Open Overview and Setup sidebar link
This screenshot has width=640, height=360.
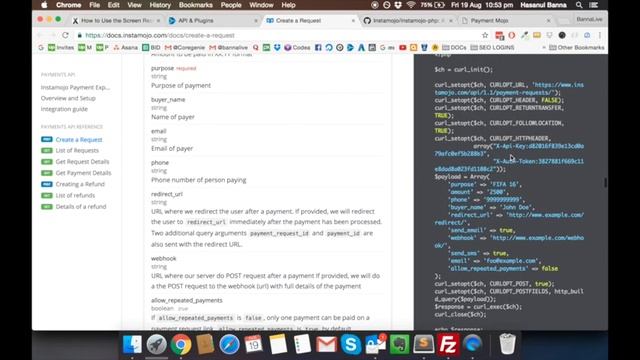coord(68,98)
